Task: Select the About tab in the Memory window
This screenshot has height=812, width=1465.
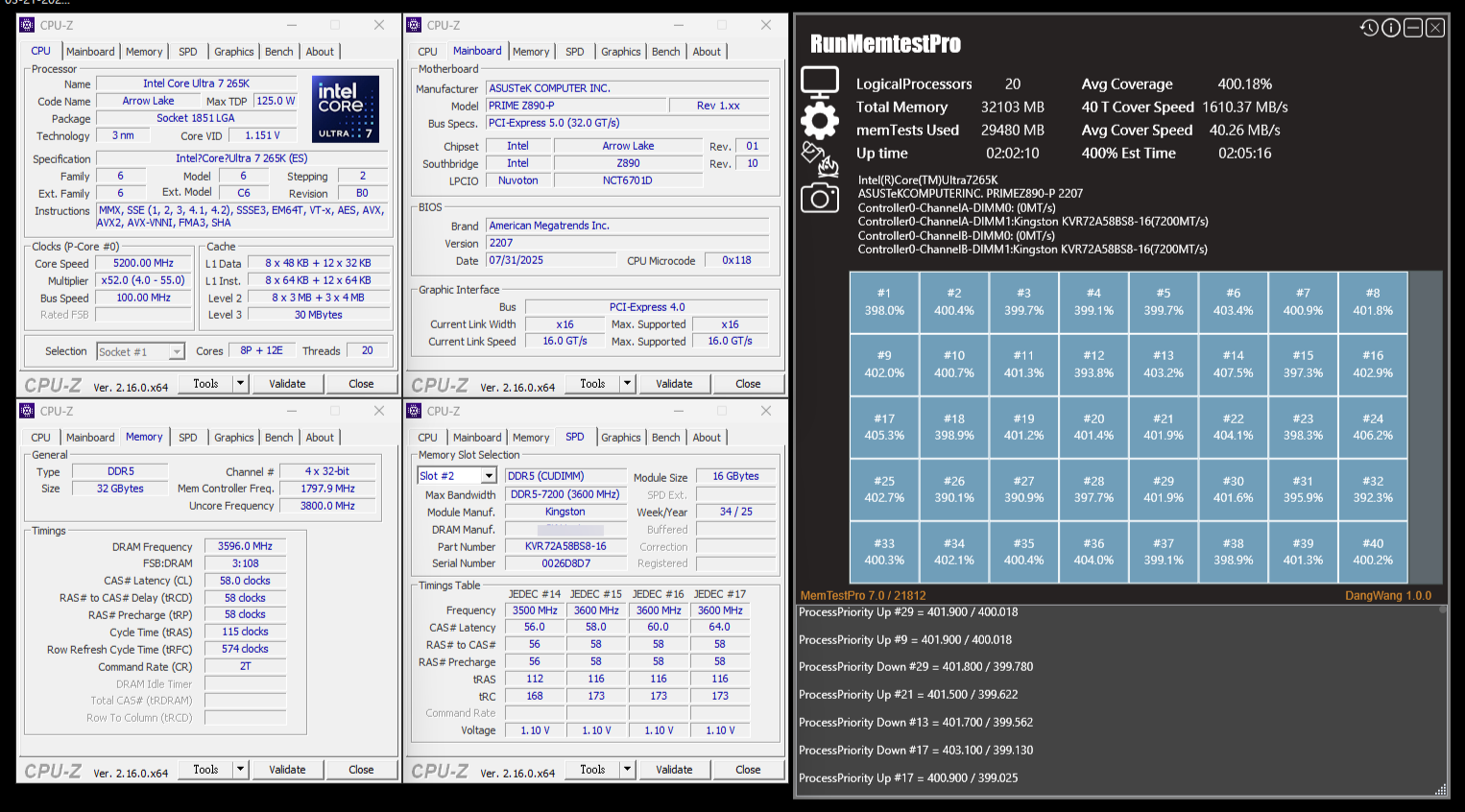Action: (x=320, y=437)
